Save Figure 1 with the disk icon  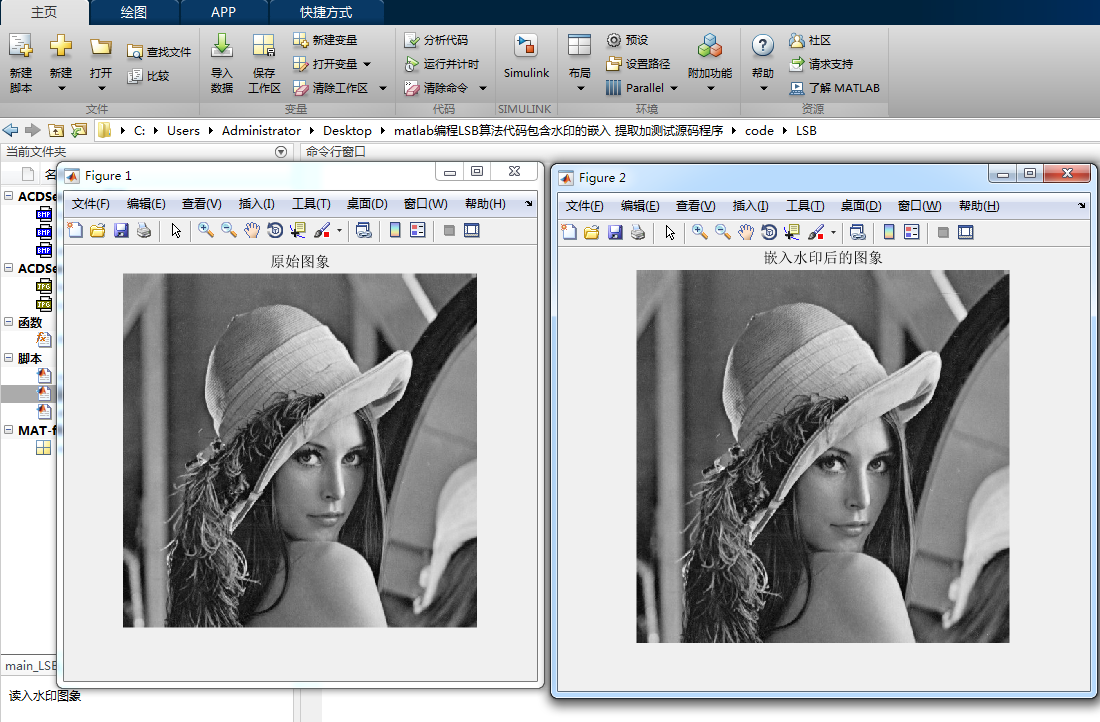pyautogui.click(x=121, y=230)
